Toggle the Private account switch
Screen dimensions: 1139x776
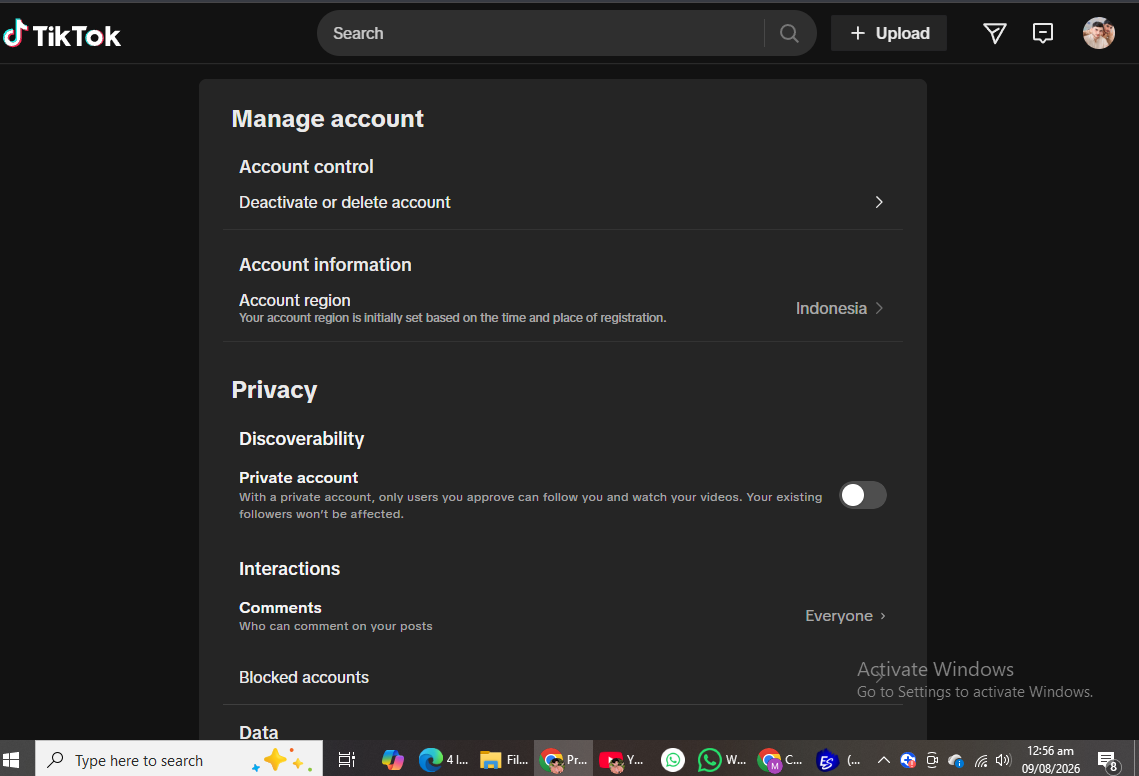[x=863, y=495]
